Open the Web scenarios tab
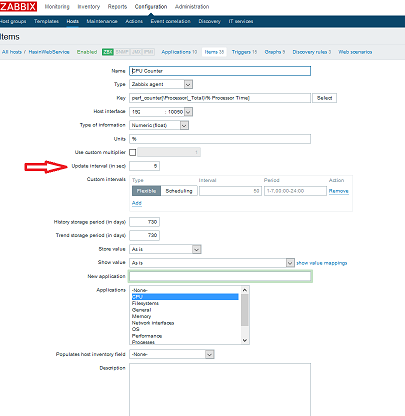 click(x=355, y=52)
